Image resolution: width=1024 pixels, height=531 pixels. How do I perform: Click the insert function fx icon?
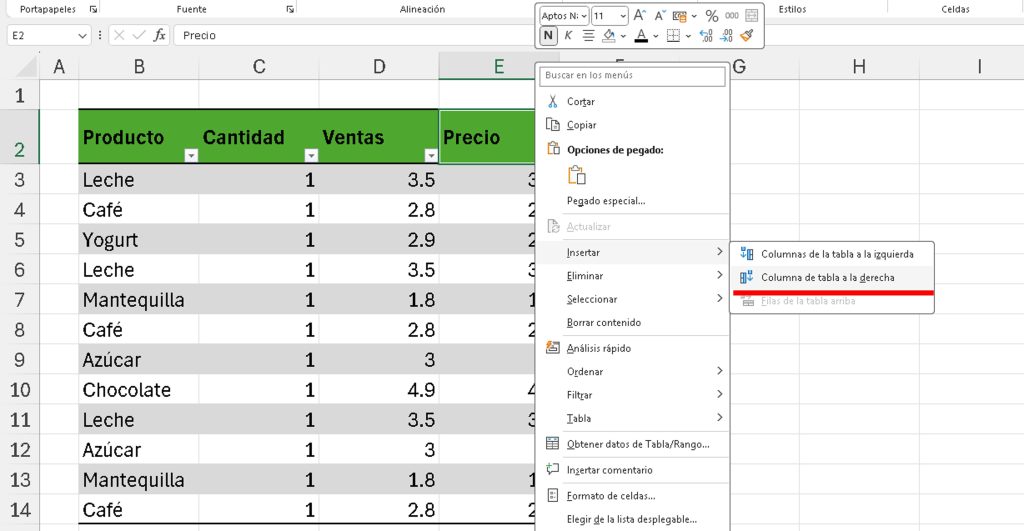[160, 35]
